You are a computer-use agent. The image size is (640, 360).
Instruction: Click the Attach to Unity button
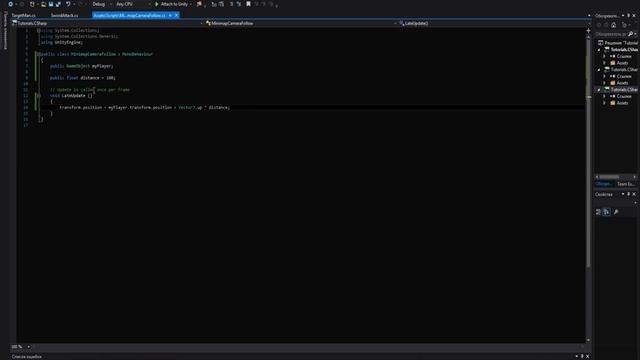(x=171, y=4)
